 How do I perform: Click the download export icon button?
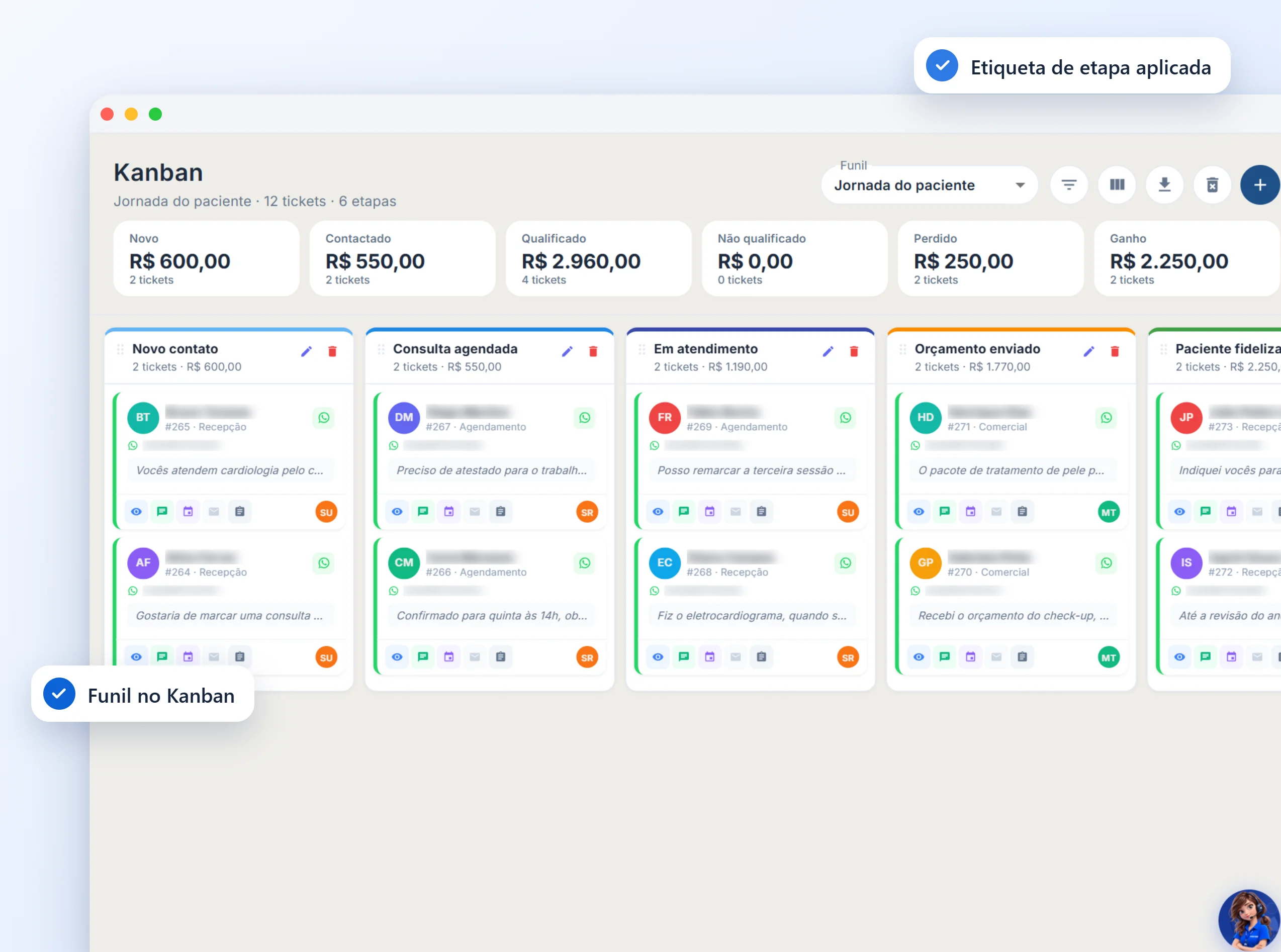pyautogui.click(x=1164, y=185)
